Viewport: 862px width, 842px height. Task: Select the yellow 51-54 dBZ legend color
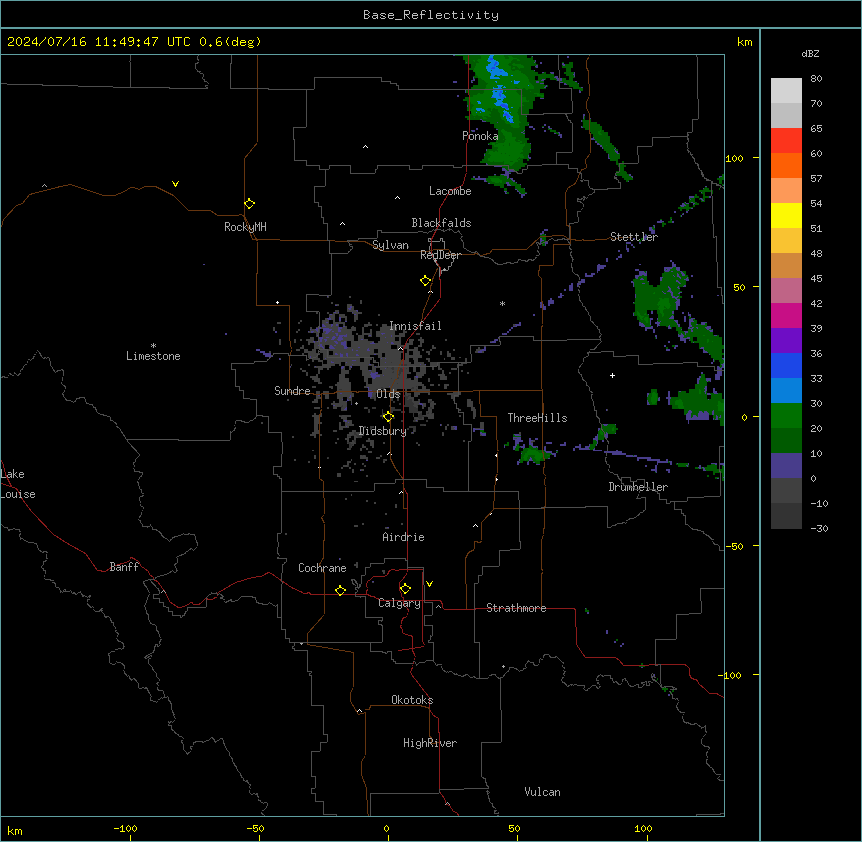click(786, 215)
